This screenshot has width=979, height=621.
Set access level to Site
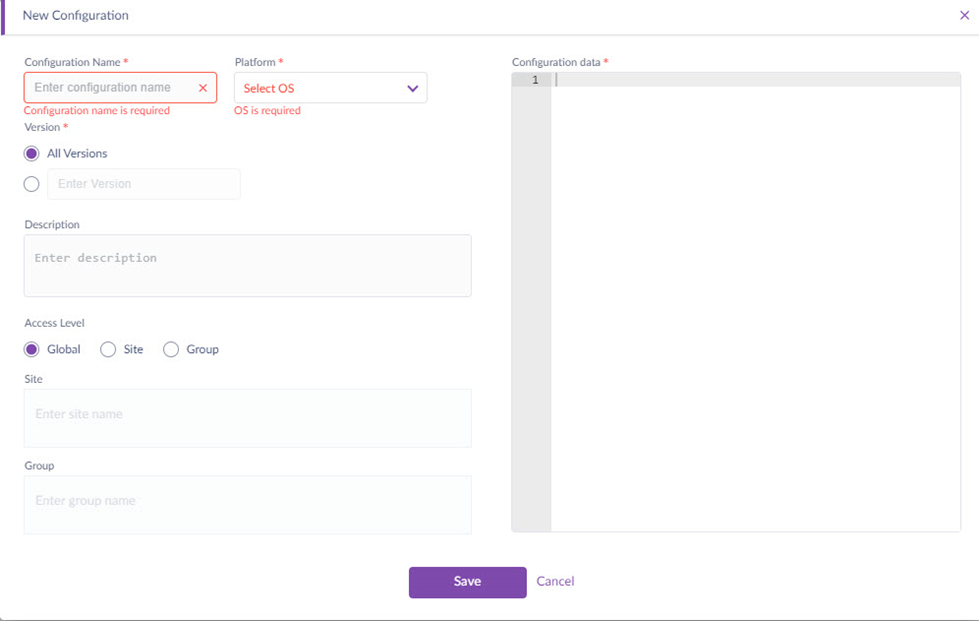point(108,350)
